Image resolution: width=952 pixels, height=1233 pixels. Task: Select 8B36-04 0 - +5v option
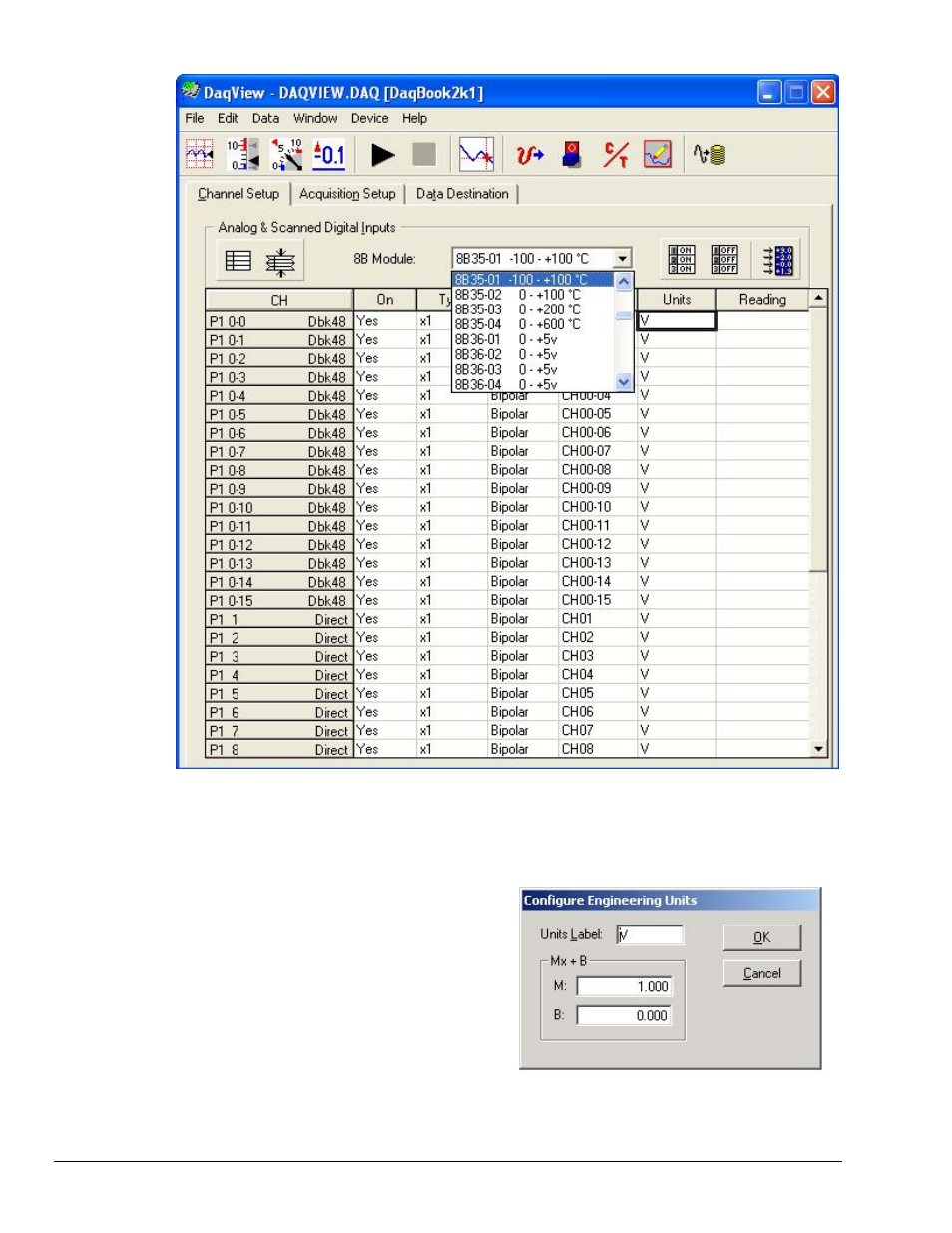tap(533, 384)
